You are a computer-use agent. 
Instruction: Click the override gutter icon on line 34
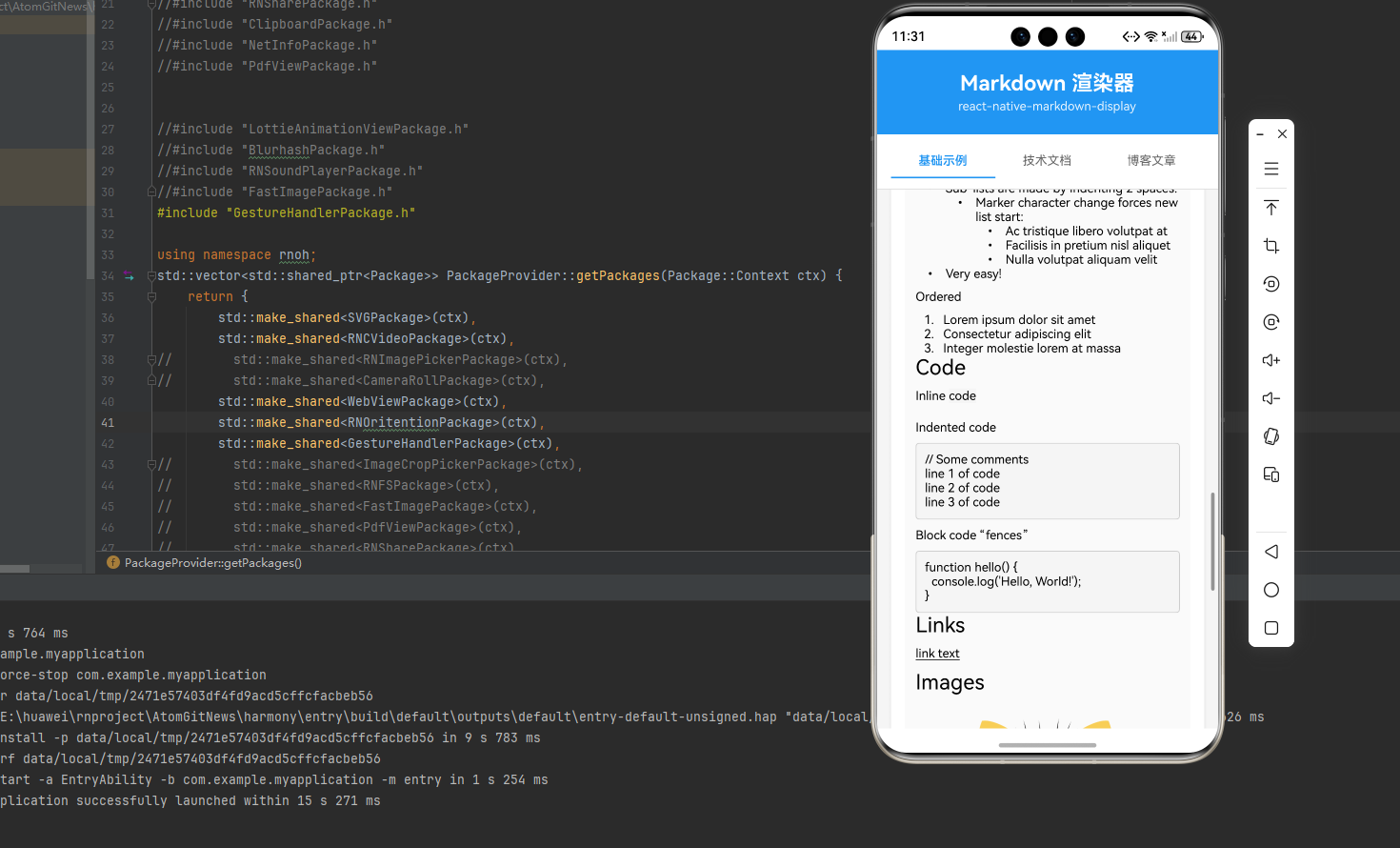(x=129, y=276)
